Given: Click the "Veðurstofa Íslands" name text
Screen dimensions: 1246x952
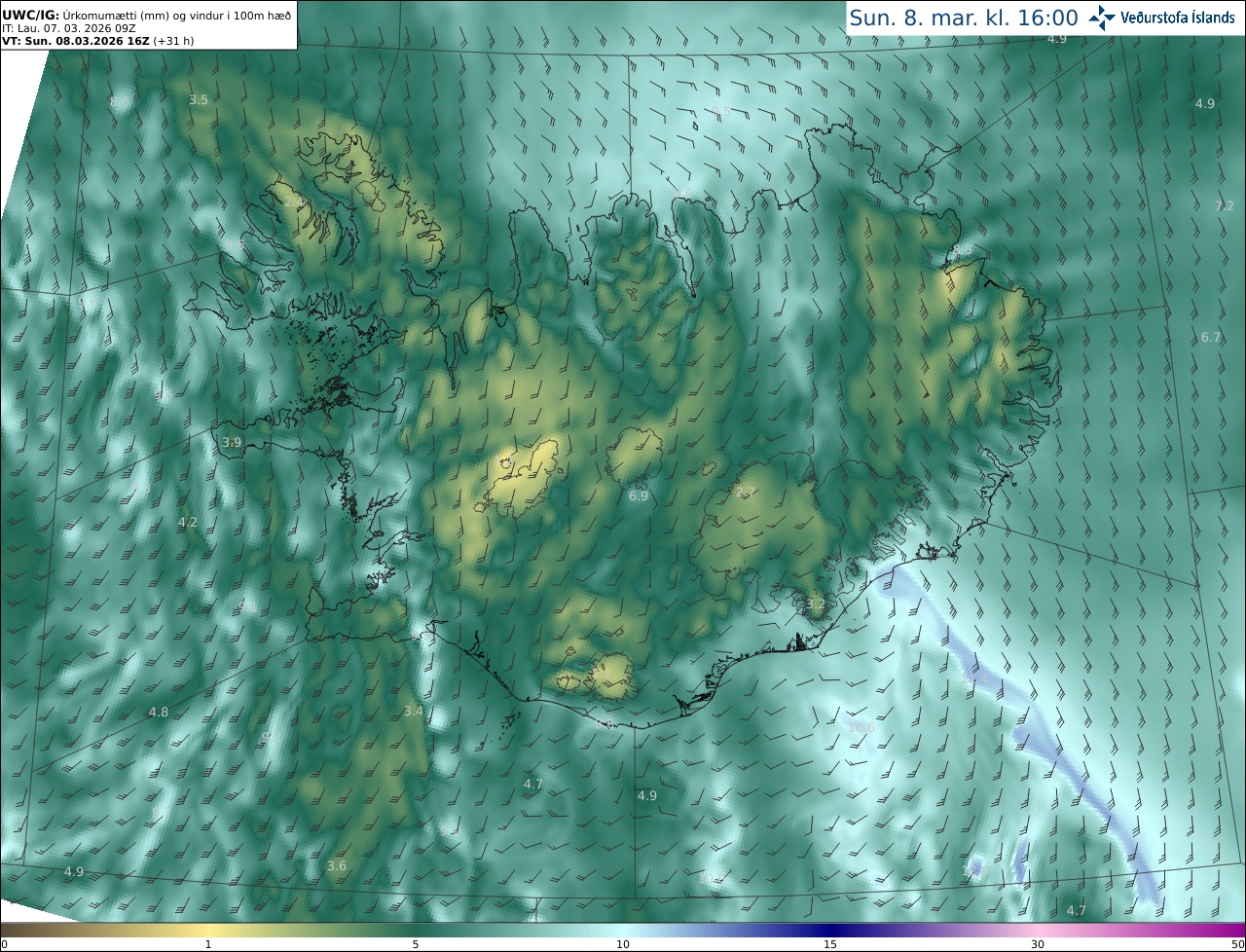Looking at the screenshot, I should click(x=1178, y=18).
